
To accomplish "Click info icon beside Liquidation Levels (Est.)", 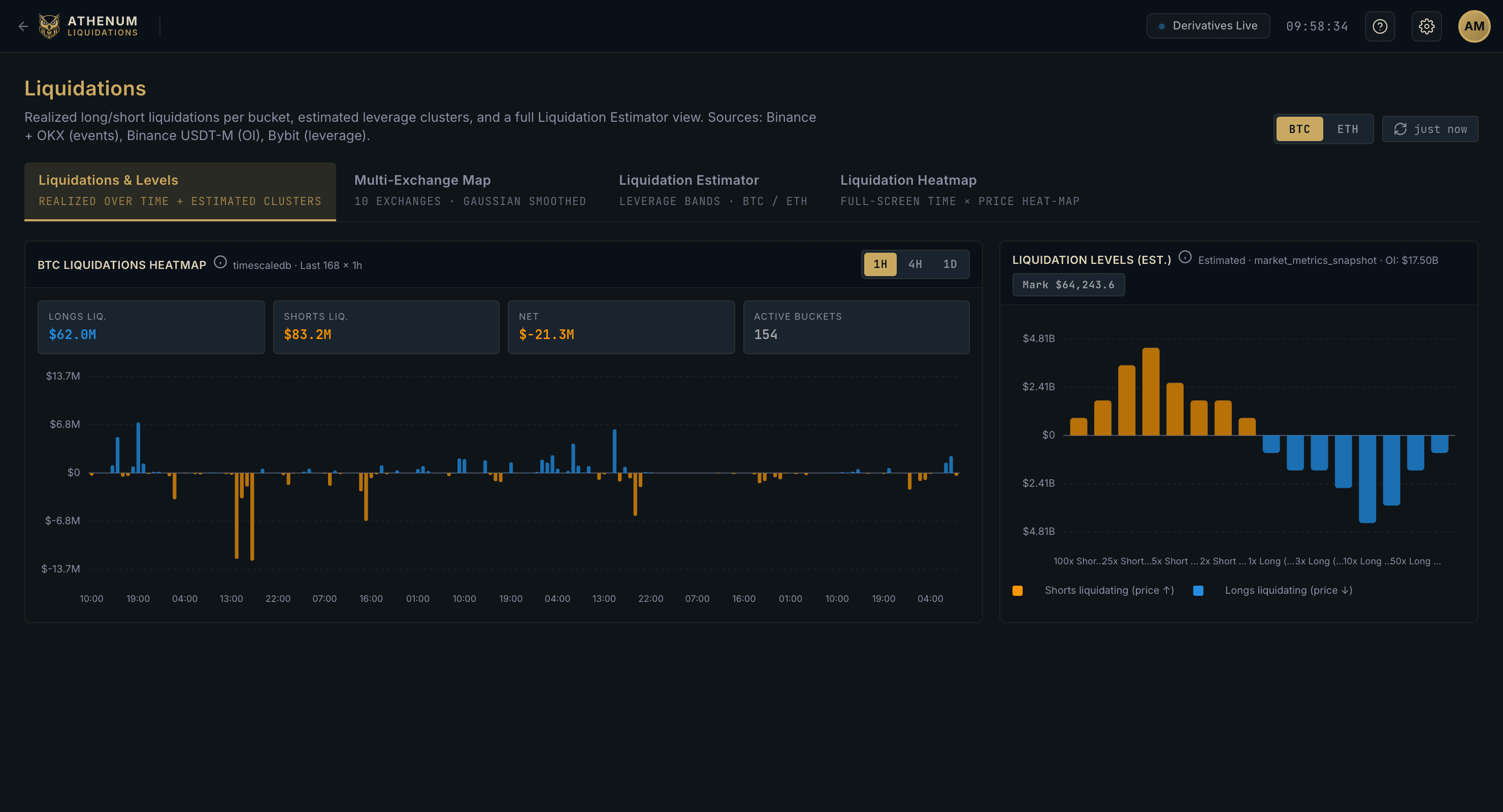I will [1185, 257].
